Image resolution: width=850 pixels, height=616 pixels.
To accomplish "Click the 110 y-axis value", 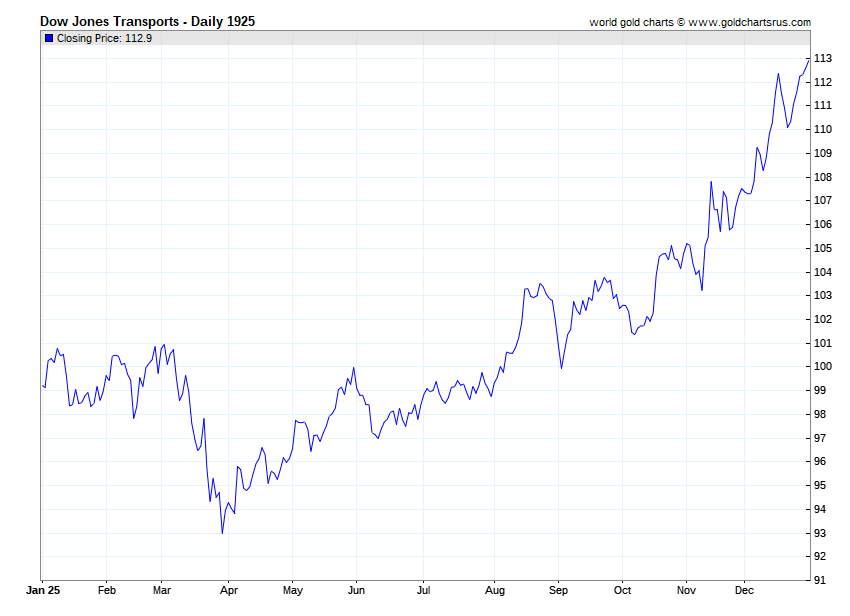I will point(823,129).
